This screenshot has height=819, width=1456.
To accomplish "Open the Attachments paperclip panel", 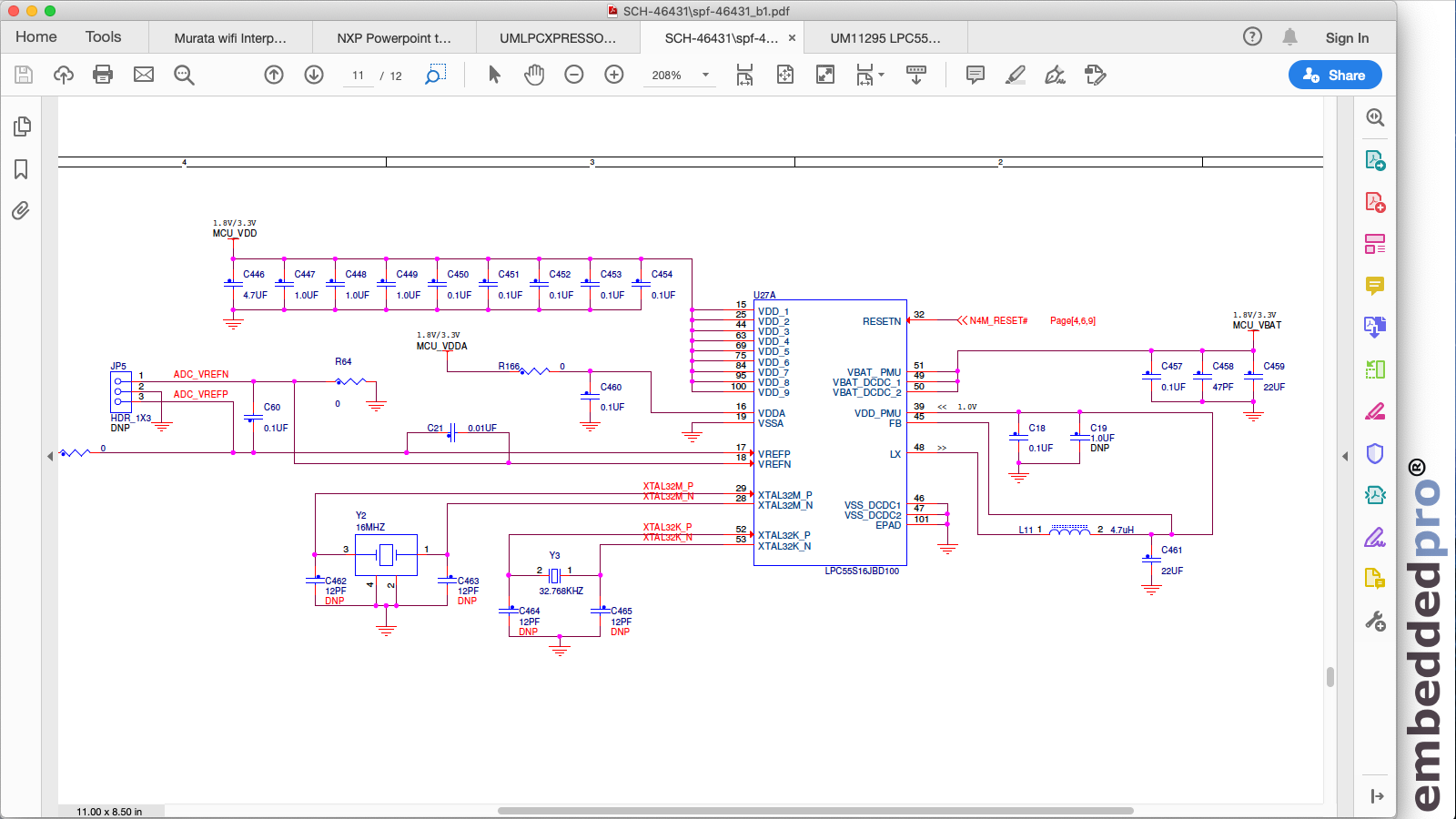I will 21,211.
